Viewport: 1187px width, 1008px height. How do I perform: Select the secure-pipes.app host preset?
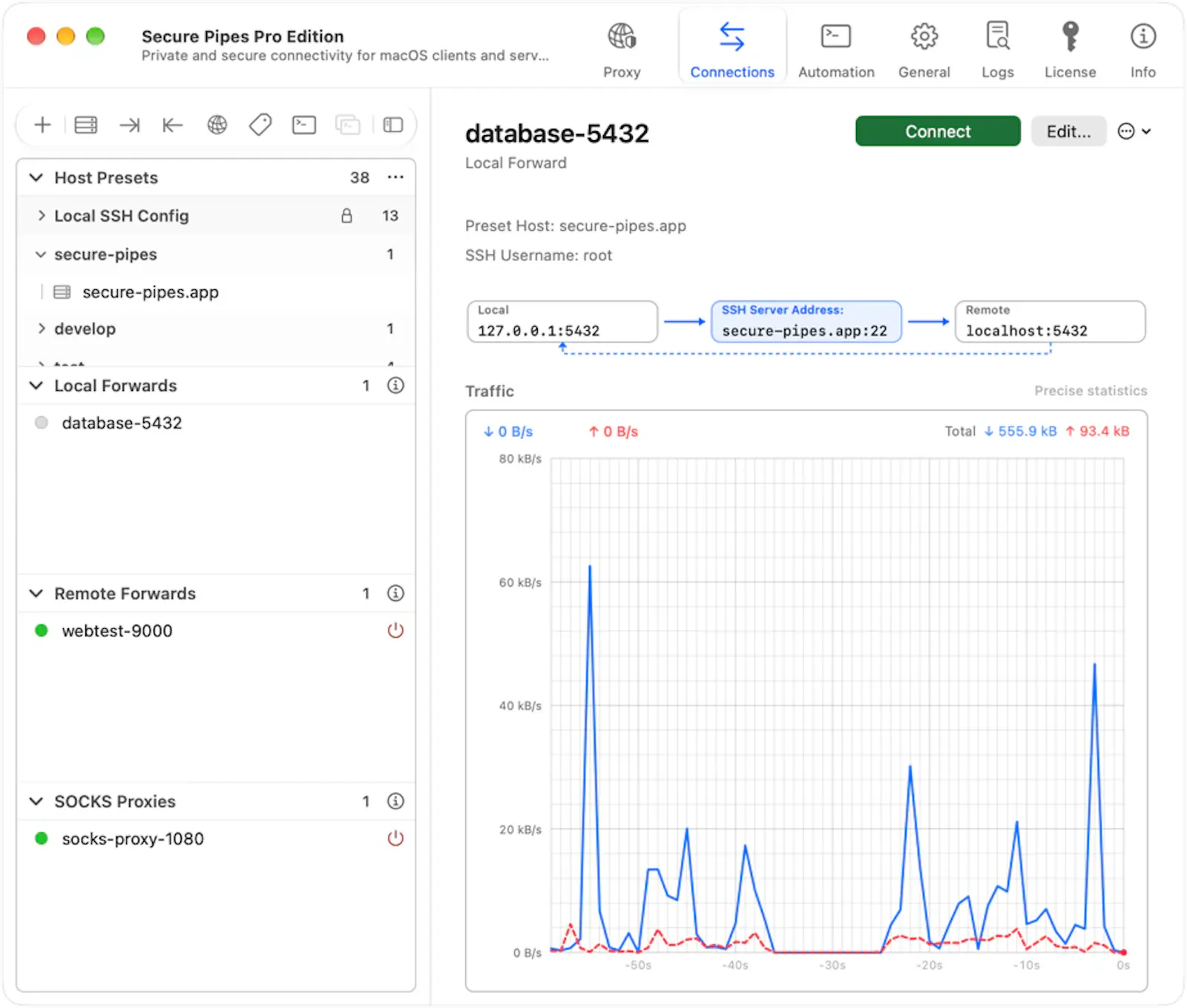(216, 292)
